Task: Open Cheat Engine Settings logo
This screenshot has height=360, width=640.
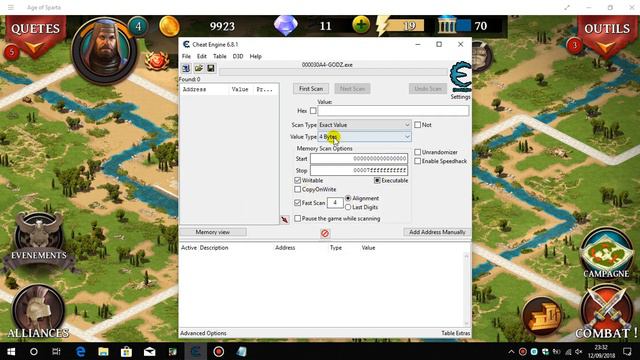Action: [460, 78]
